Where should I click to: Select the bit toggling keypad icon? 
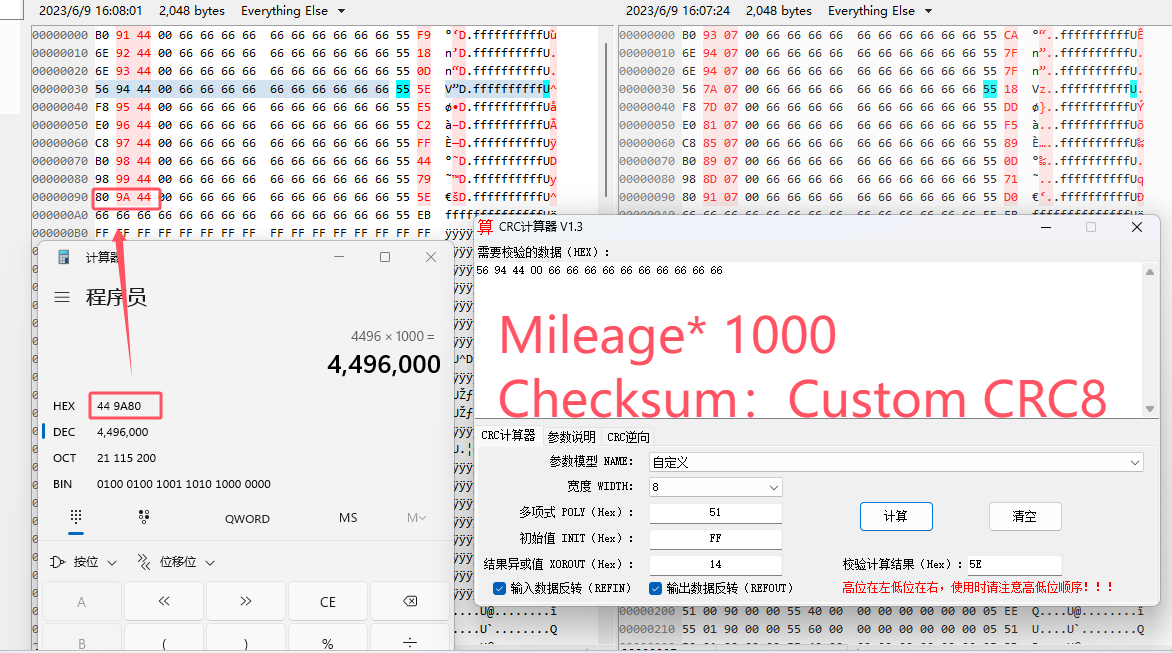click(x=144, y=518)
